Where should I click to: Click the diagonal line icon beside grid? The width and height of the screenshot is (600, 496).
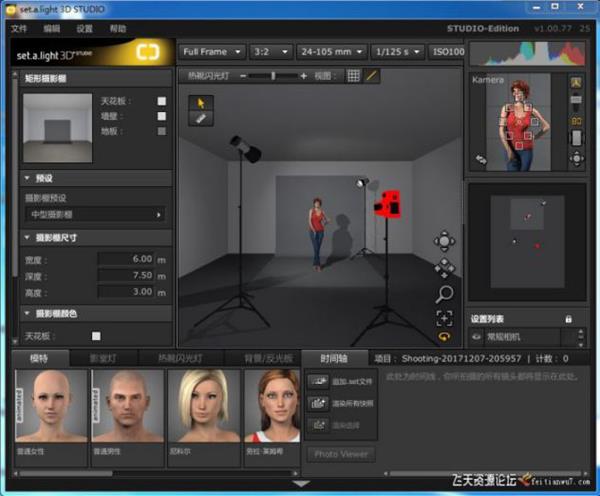372,75
